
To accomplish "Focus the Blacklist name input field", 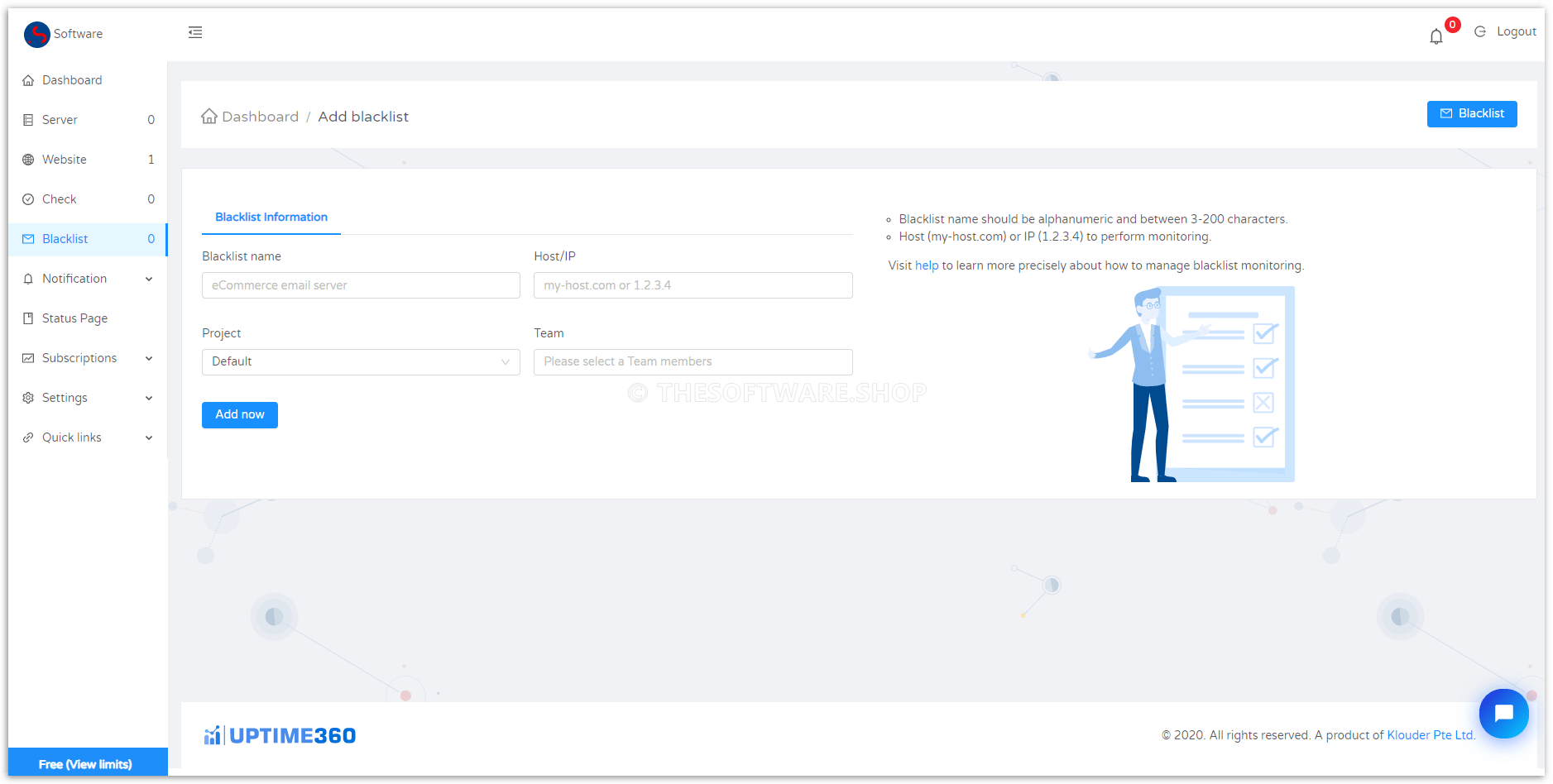I will point(361,285).
